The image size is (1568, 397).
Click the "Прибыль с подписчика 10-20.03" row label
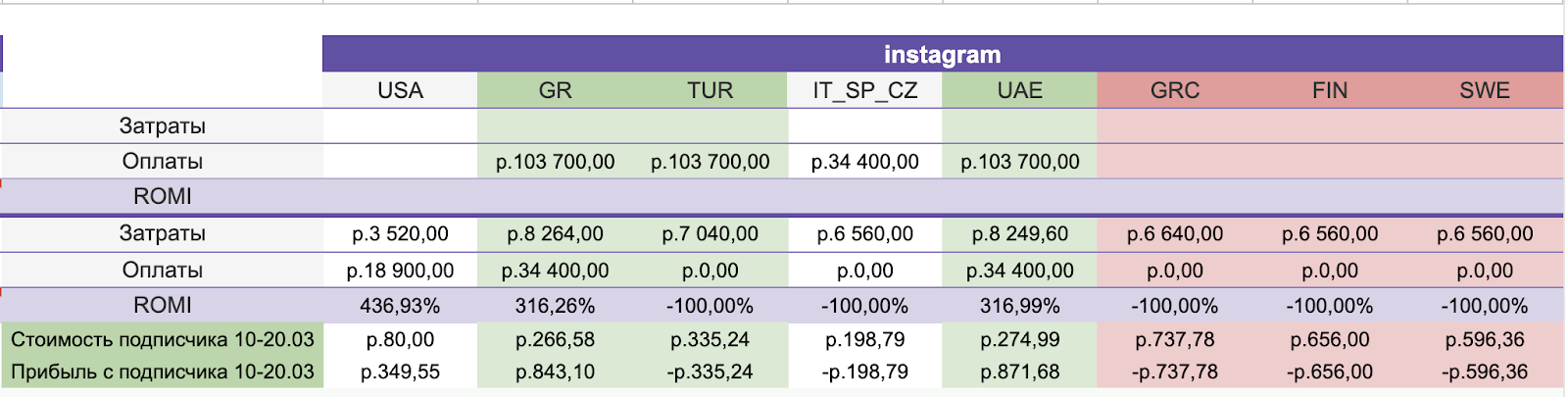pos(163,372)
